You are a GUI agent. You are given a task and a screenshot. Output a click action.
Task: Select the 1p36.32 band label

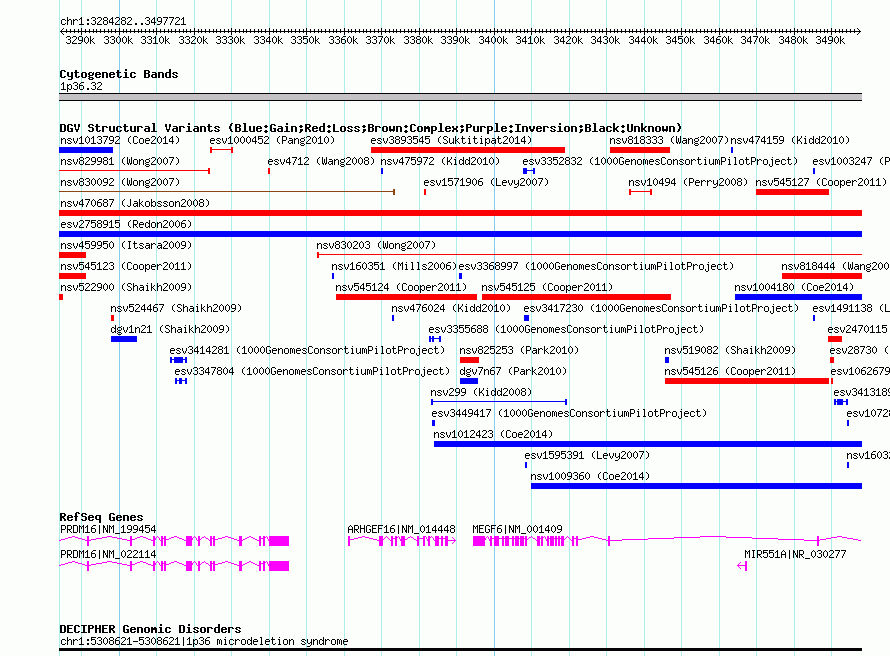tap(81, 86)
